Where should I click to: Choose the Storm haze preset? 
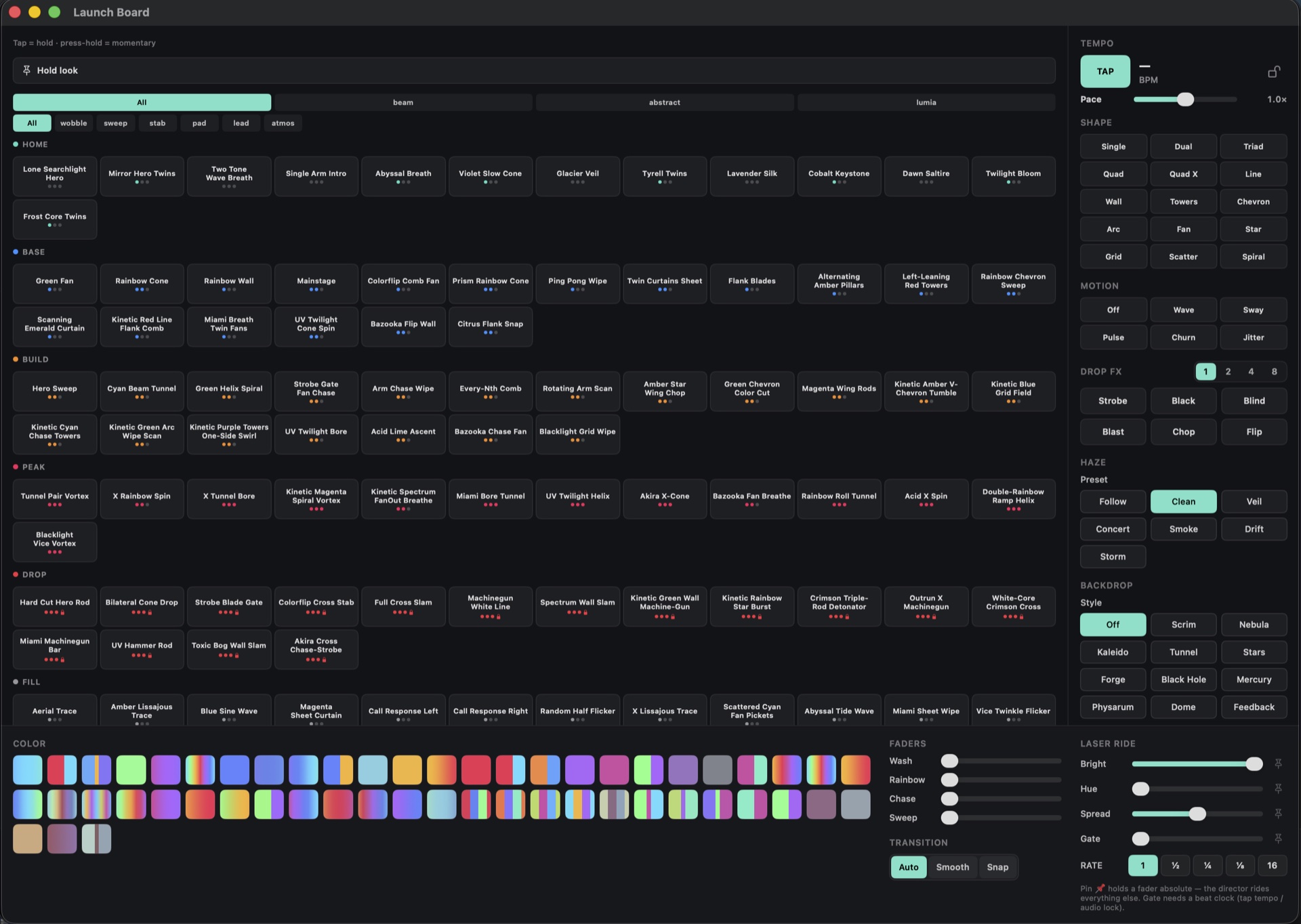[x=1113, y=557]
